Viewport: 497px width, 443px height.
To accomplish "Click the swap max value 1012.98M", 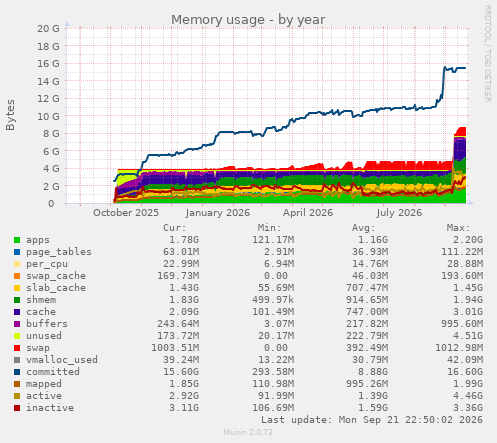I will pos(459,348).
